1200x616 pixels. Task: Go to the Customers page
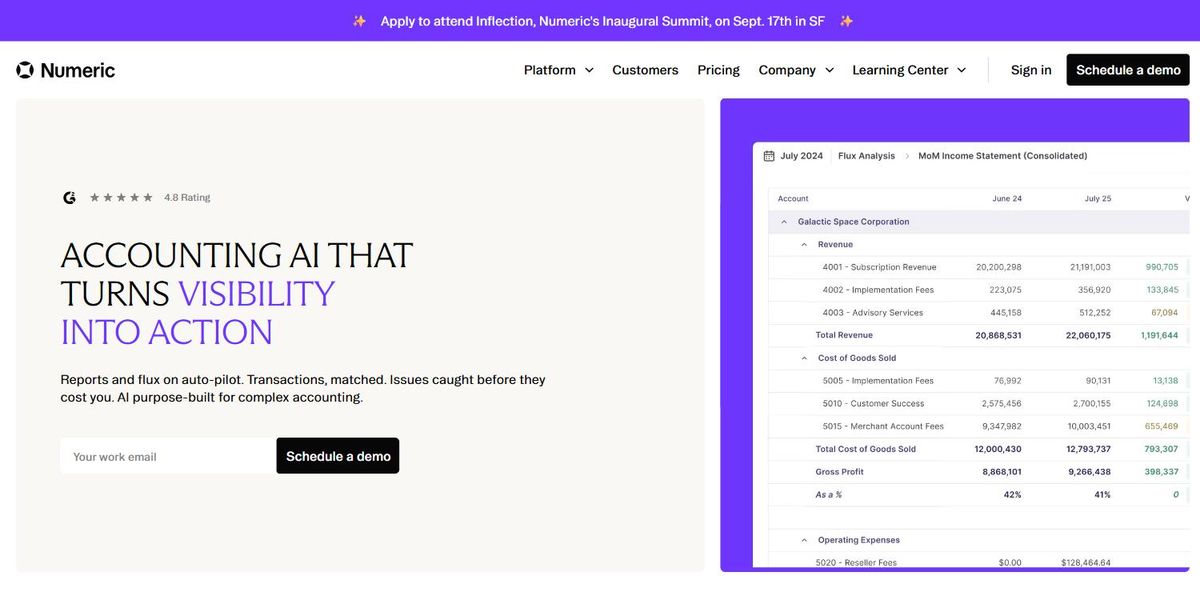pyautogui.click(x=645, y=70)
